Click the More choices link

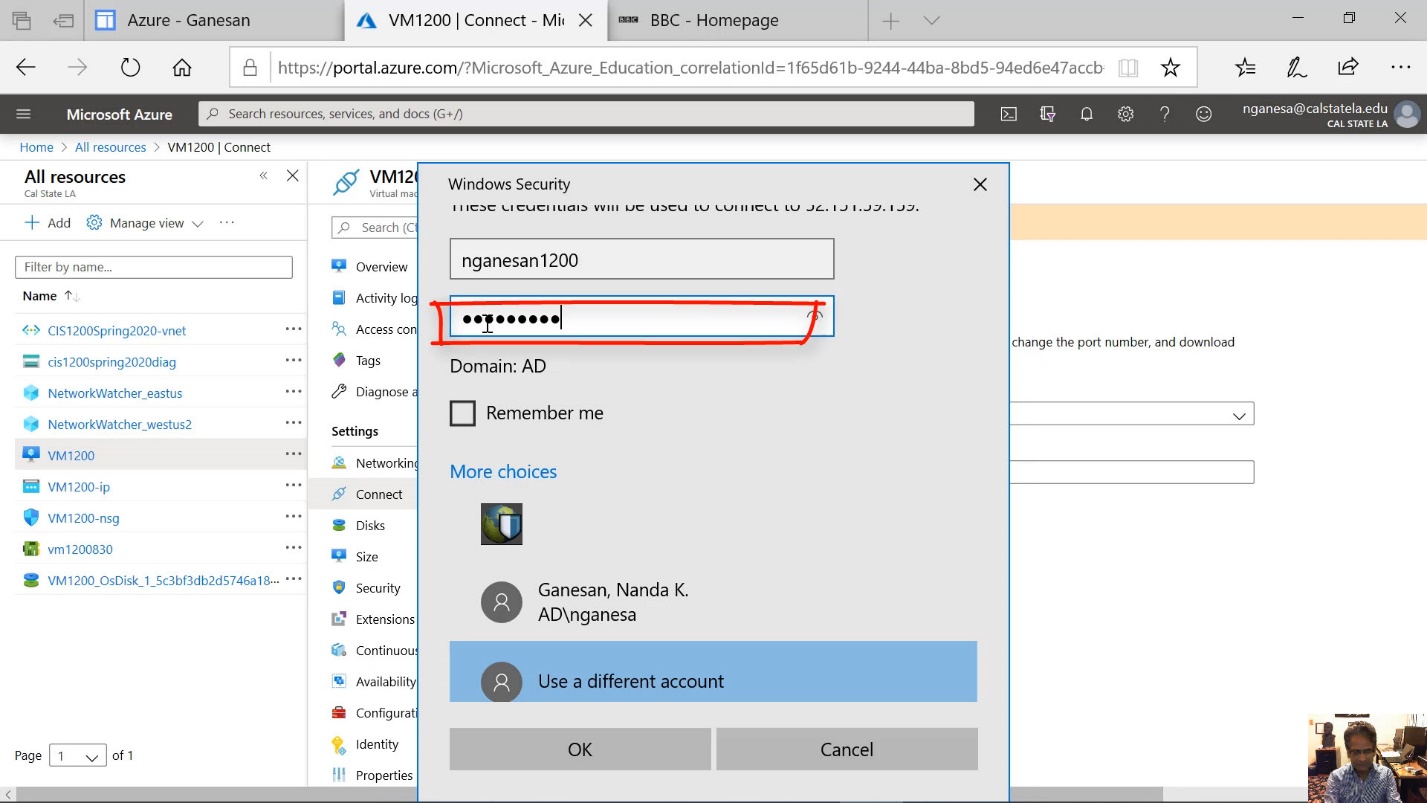[503, 471]
